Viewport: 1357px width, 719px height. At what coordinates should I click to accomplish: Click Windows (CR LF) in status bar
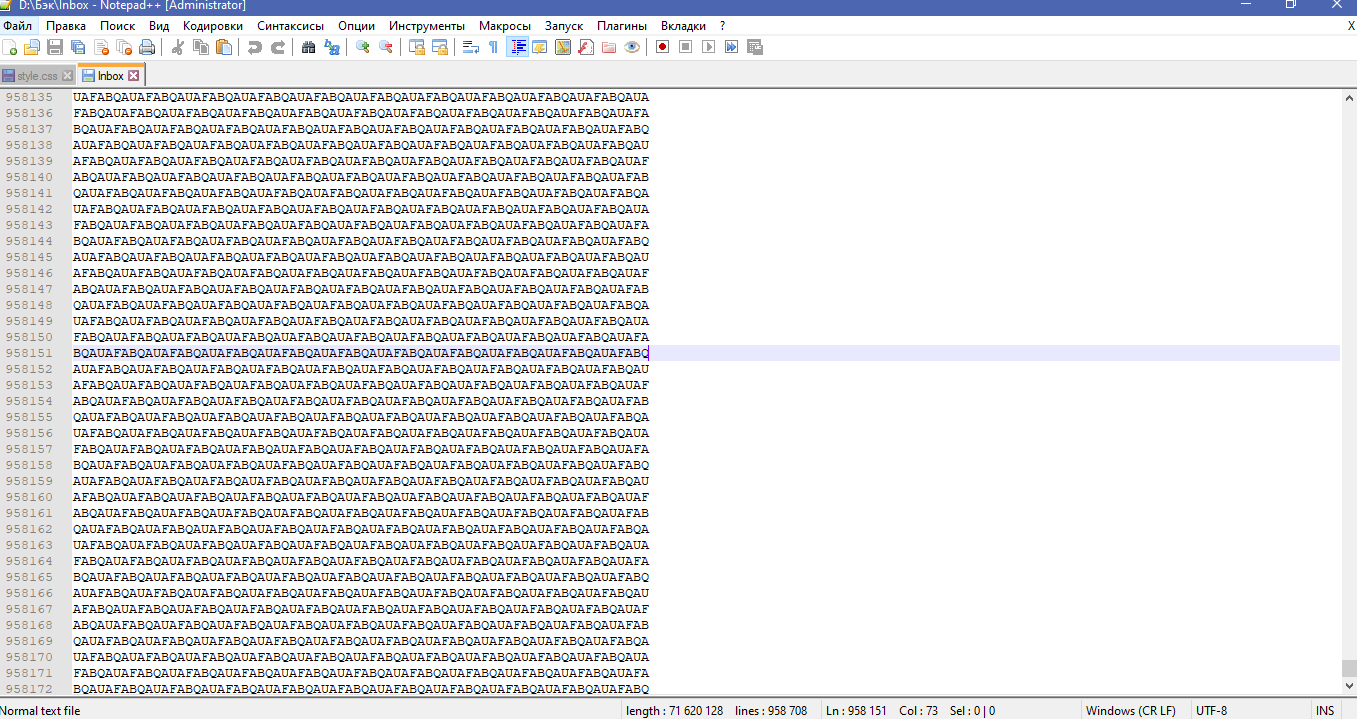[1132, 711]
